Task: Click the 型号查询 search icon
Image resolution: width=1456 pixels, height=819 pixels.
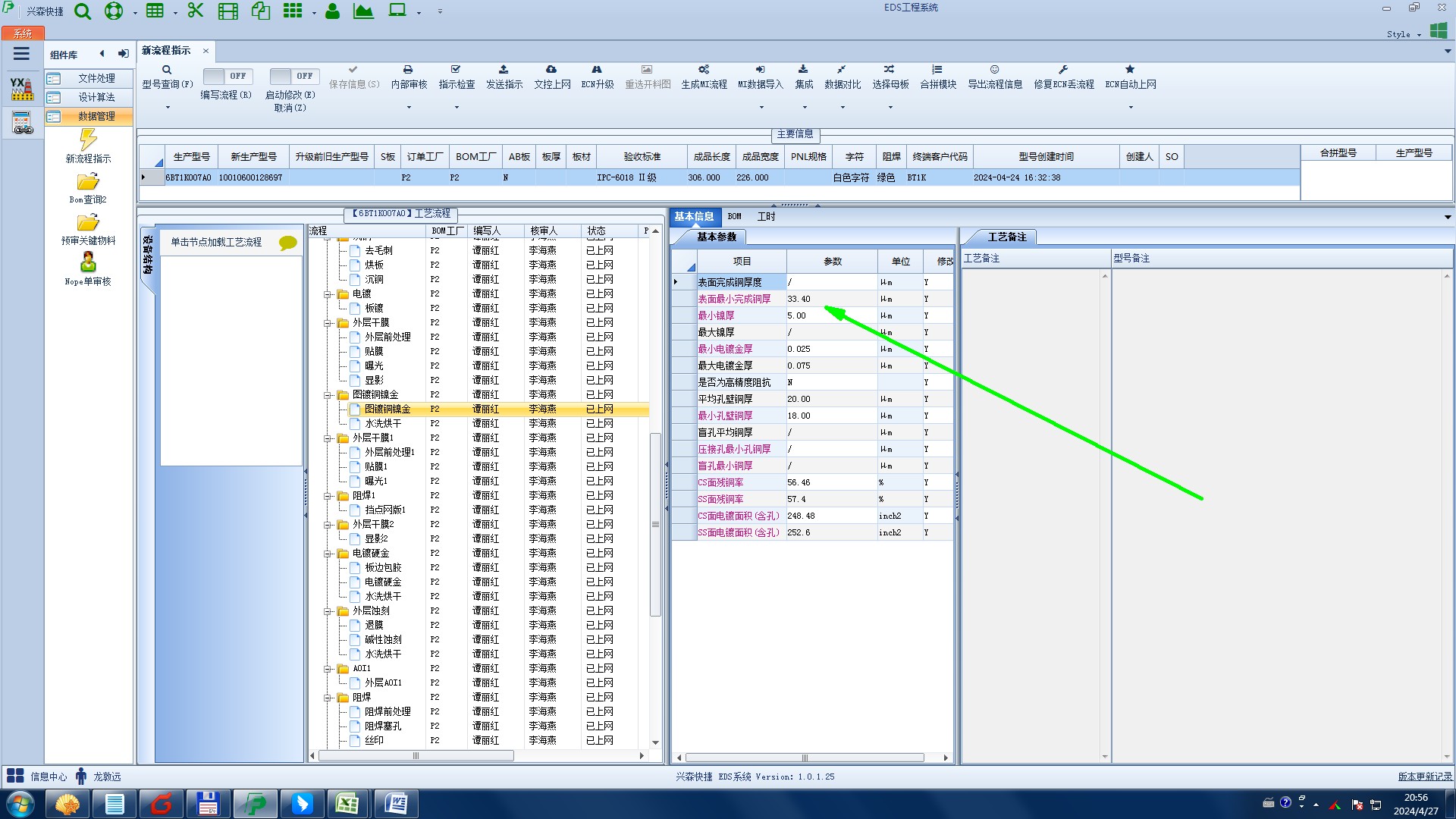Action: click(x=167, y=70)
